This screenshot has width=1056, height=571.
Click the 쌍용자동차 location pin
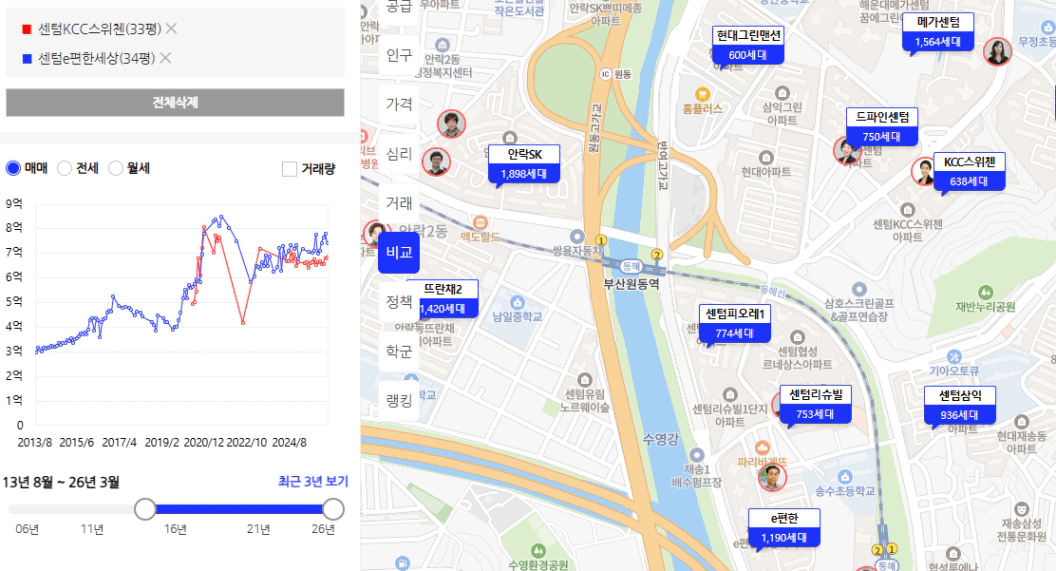577,236
